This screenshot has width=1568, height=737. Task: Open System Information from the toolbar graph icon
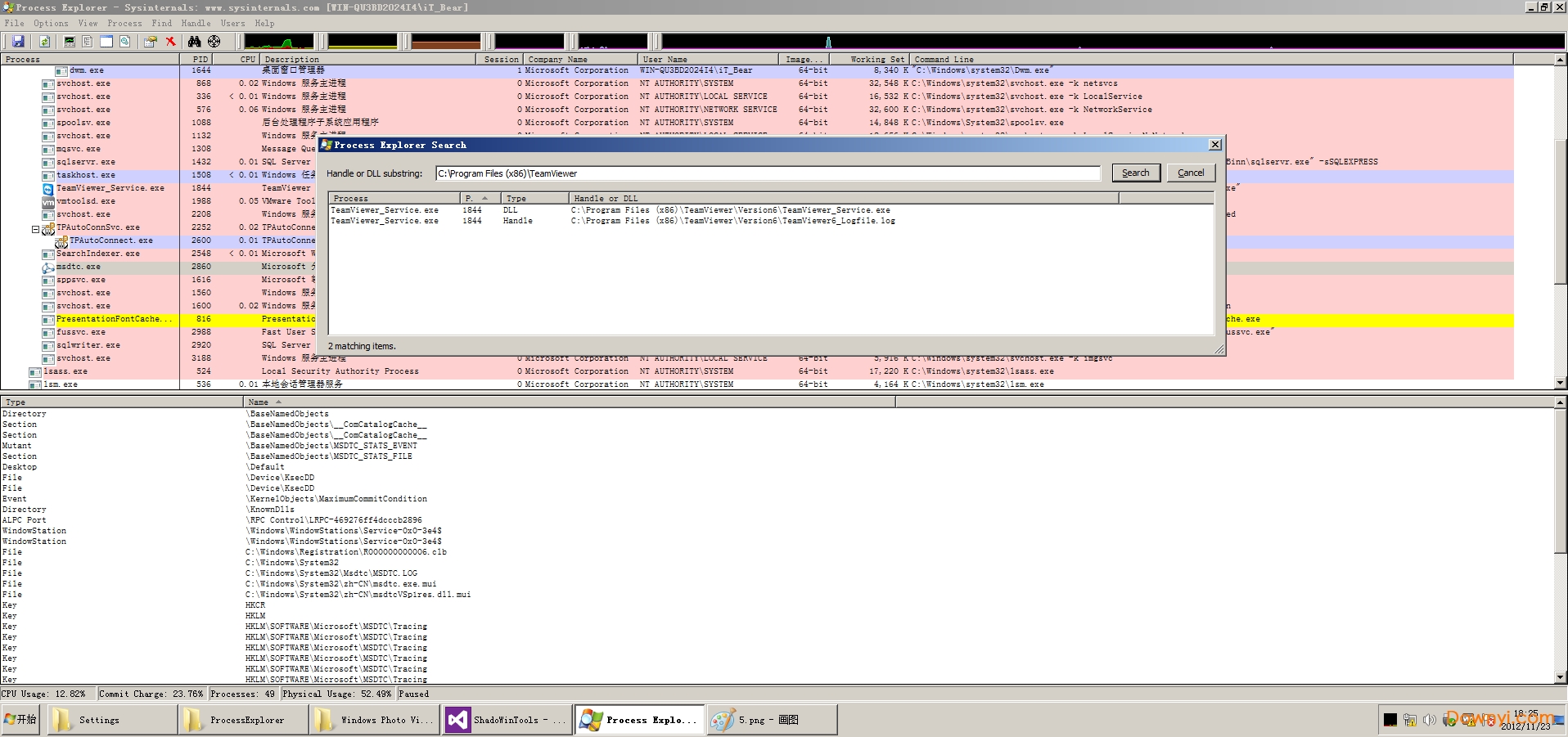click(70, 41)
